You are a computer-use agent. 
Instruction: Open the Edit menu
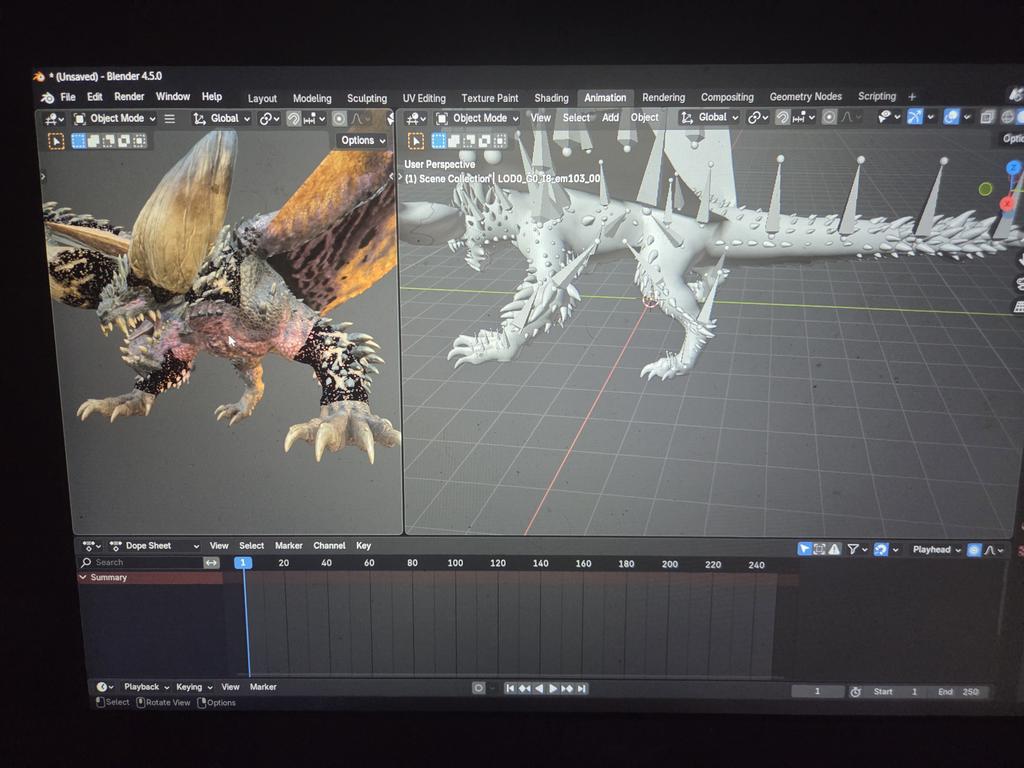pyautogui.click(x=95, y=97)
